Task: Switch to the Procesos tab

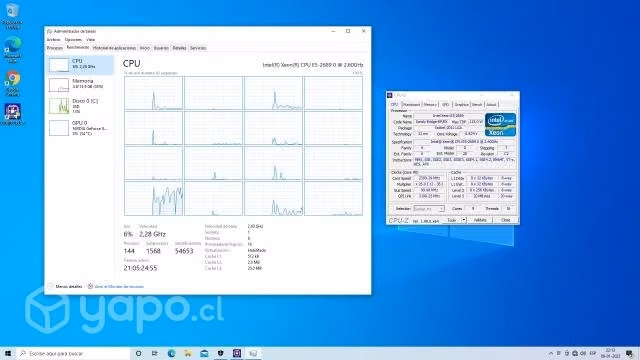Action: pos(55,48)
